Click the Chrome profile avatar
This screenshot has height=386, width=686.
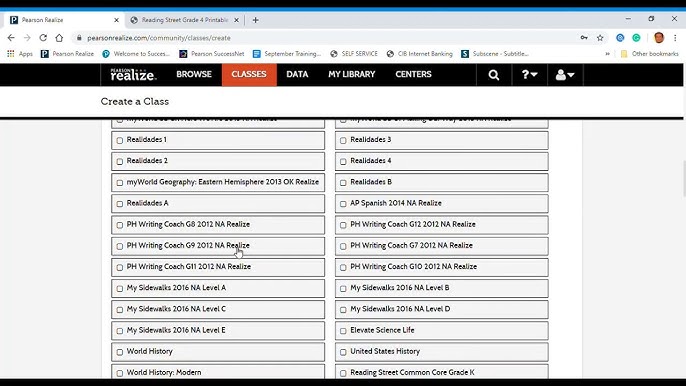(659, 38)
